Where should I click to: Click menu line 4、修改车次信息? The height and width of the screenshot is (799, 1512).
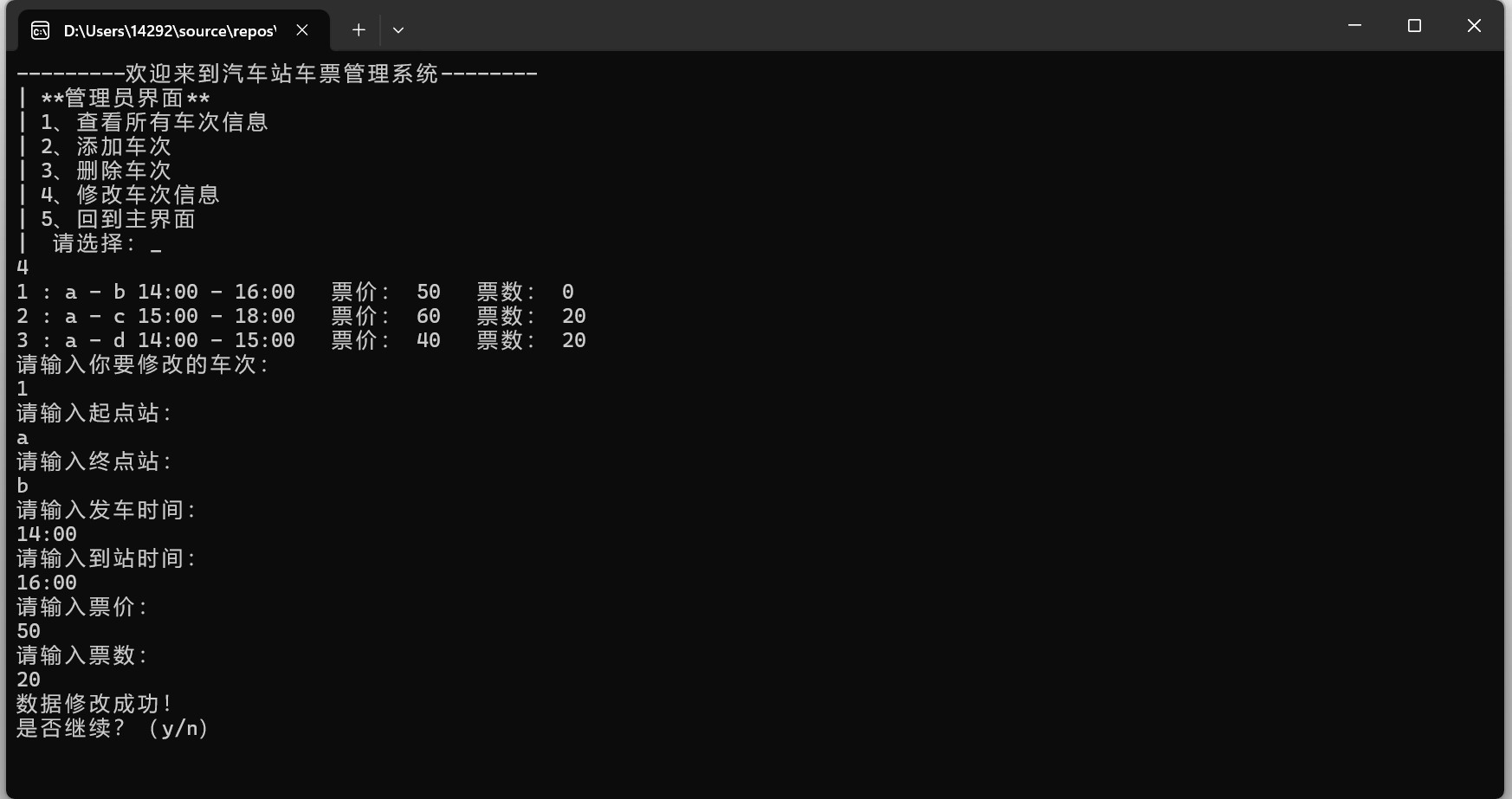pos(130,195)
